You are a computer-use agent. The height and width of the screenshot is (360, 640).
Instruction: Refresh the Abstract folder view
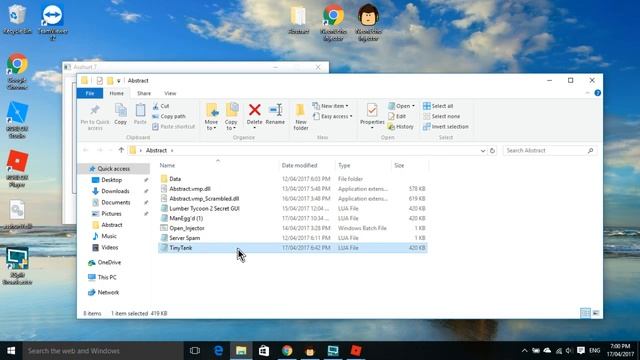click(x=492, y=151)
